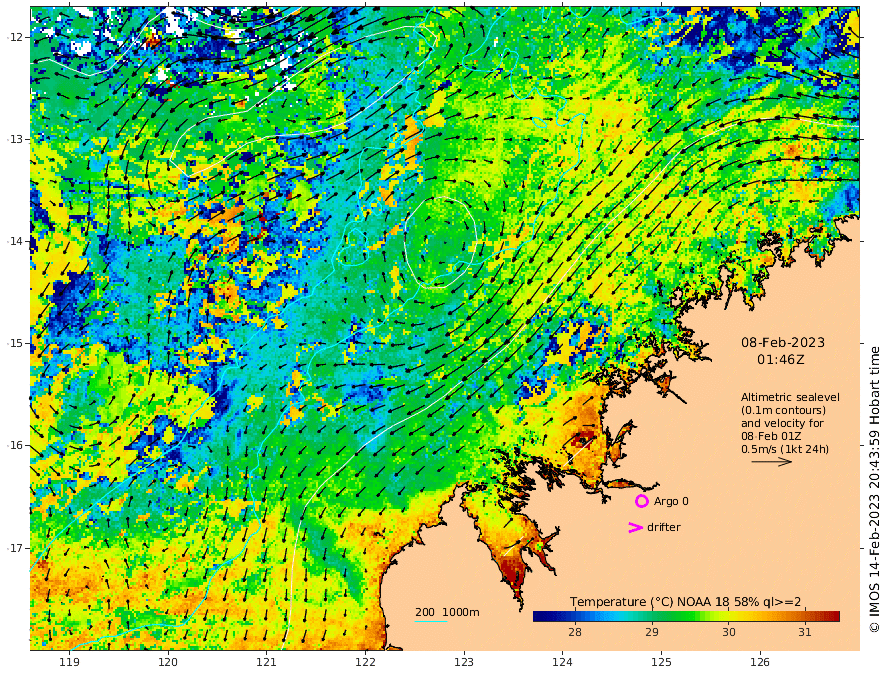Viewport: 880px width, 680px height.
Task: Click the '0.5m/s (1kt 24h)' scale label
Action: [x=785, y=449]
